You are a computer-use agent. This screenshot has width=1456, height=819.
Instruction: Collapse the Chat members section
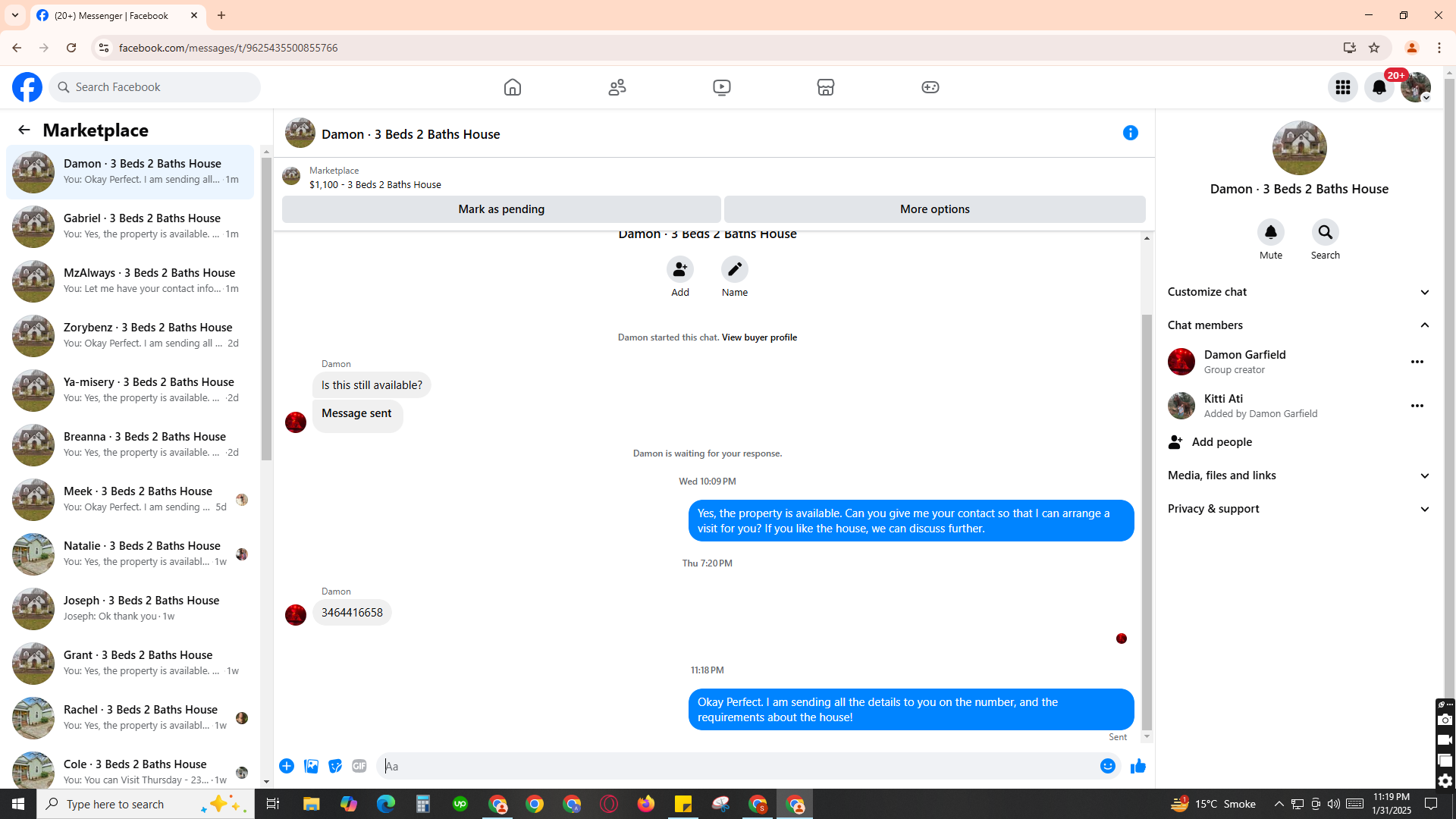point(1299,325)
